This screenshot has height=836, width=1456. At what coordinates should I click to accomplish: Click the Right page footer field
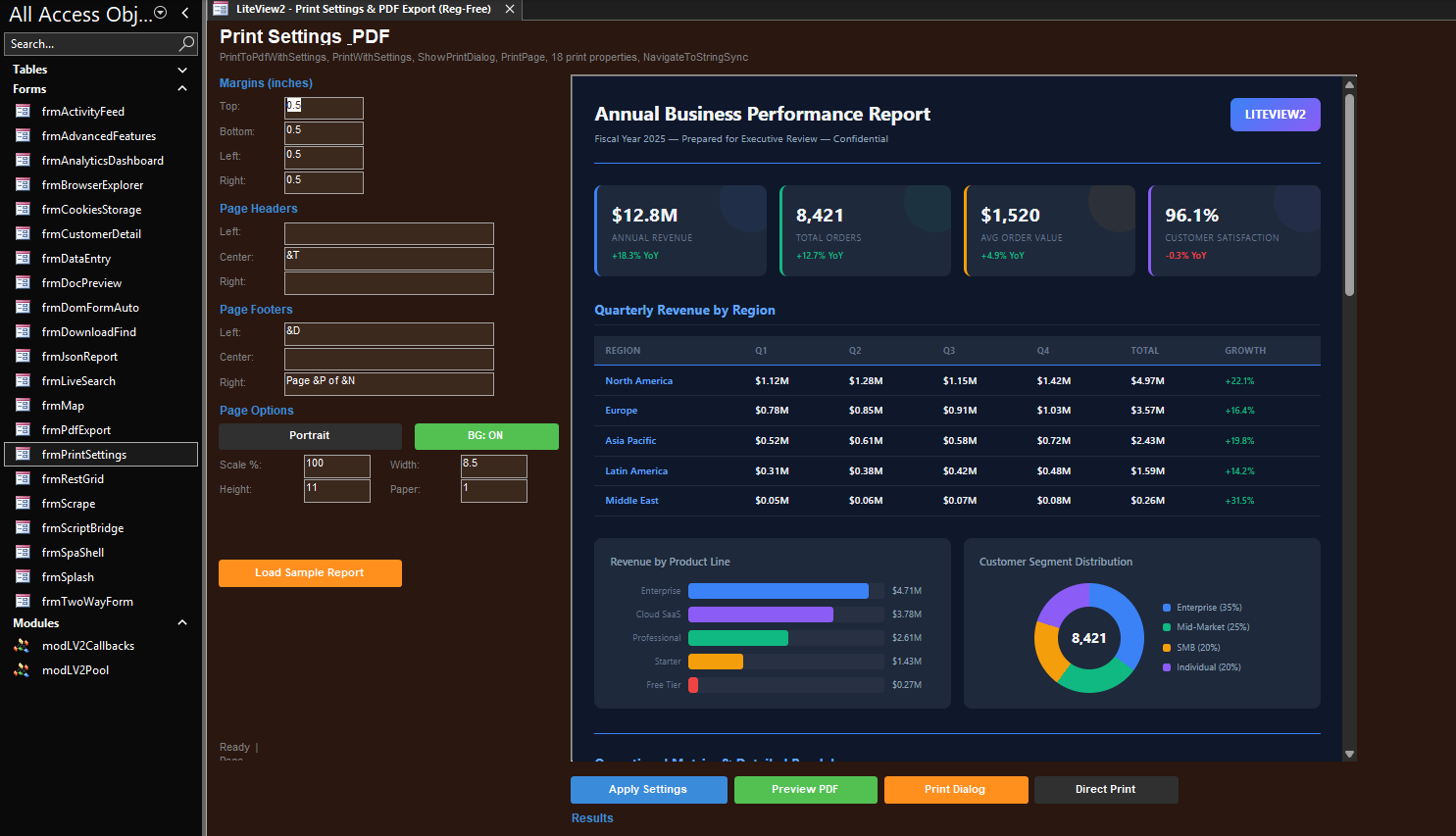tap(389, 384)
